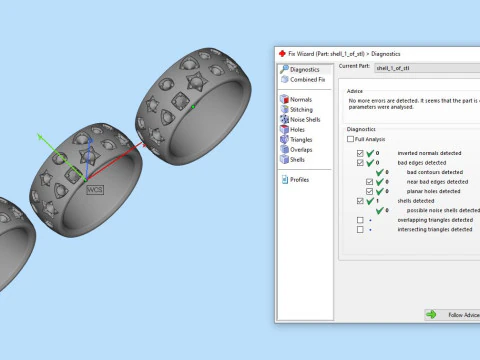Image resolution: width=480 pixels, height=360 pixels.
Task: Open the Shells page
Action: (293, 159)
